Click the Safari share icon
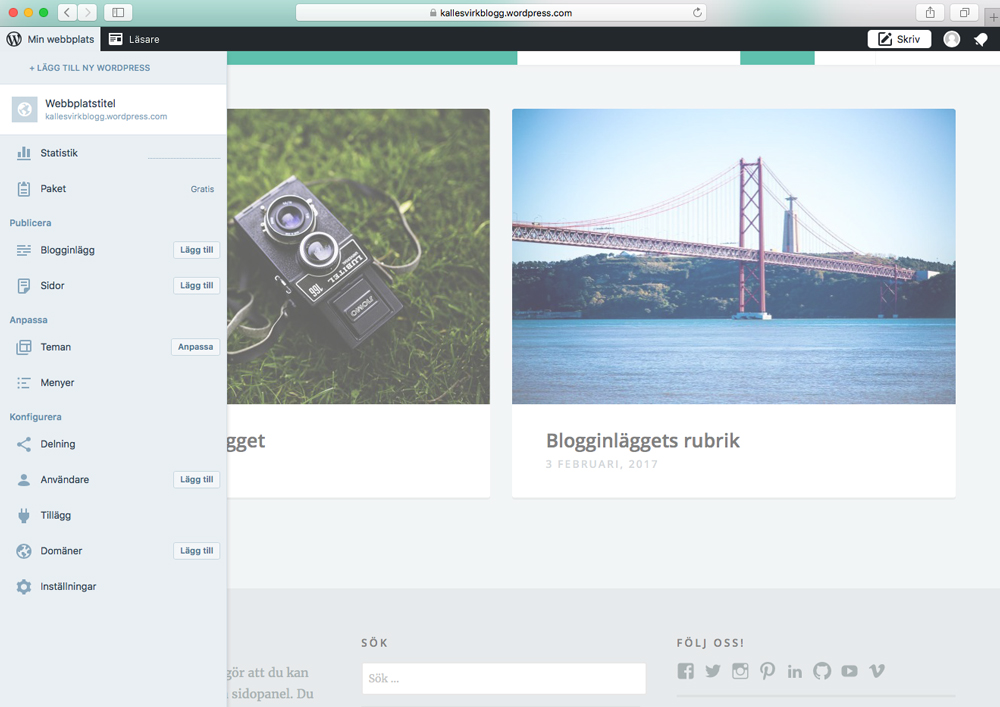The image size is (1000, 707). tap(930, 13)
